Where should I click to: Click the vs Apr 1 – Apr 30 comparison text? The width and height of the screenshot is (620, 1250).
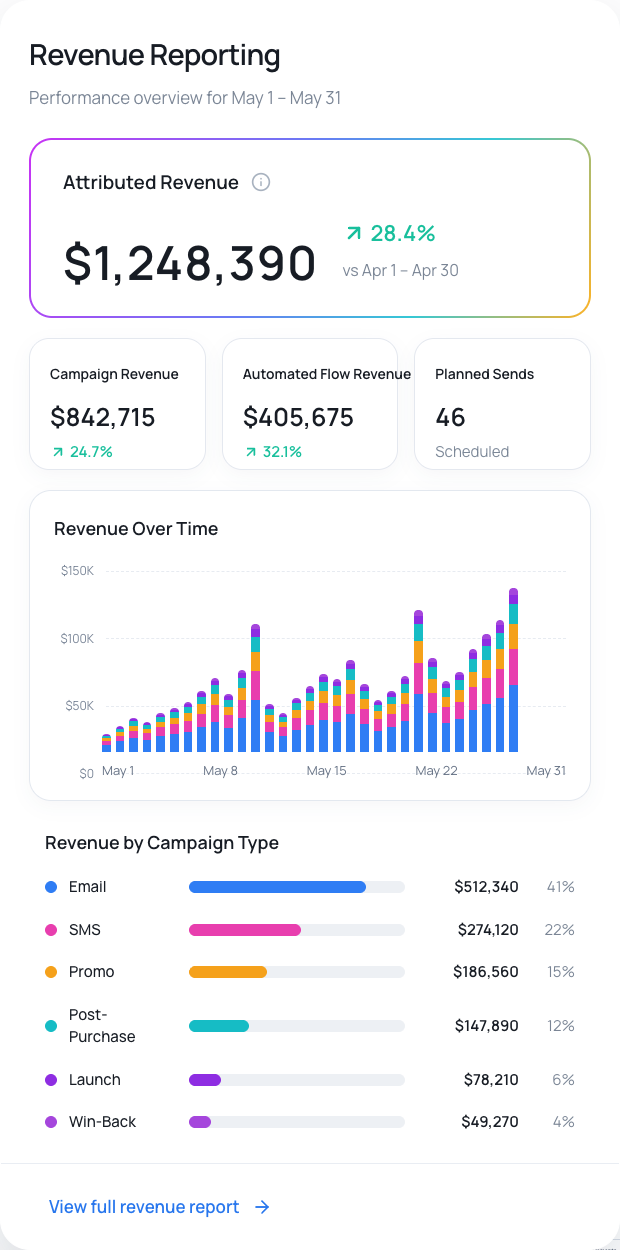(401, 270)
